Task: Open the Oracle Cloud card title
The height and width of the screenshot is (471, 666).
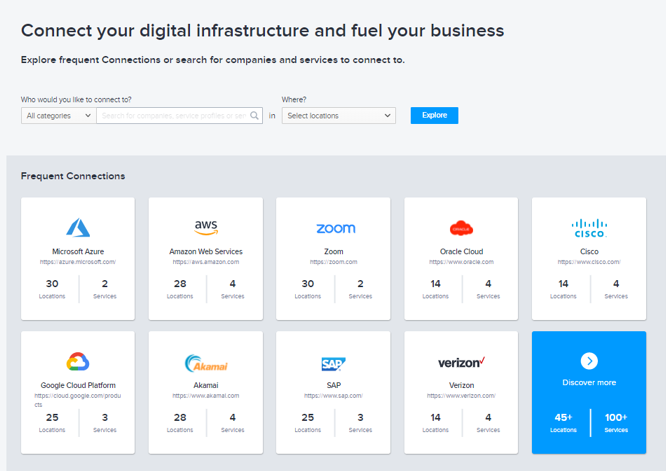Action: pyautogui.click(x=461, y=251)
